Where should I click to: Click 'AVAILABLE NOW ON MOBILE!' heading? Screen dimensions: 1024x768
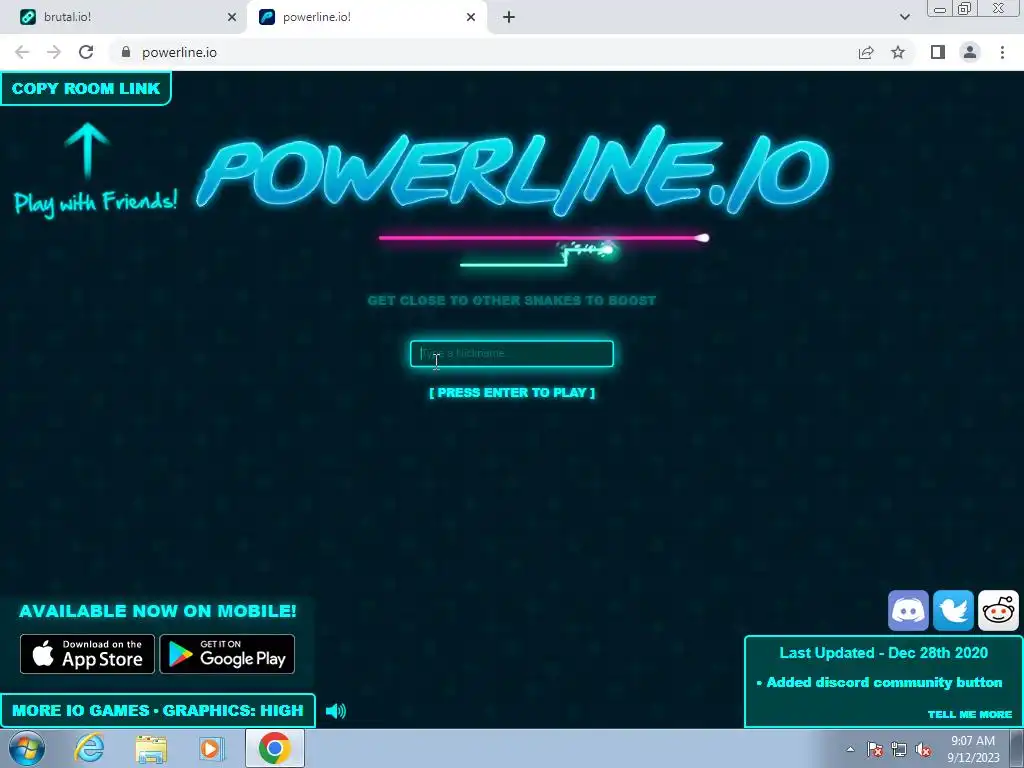(157, 611)
